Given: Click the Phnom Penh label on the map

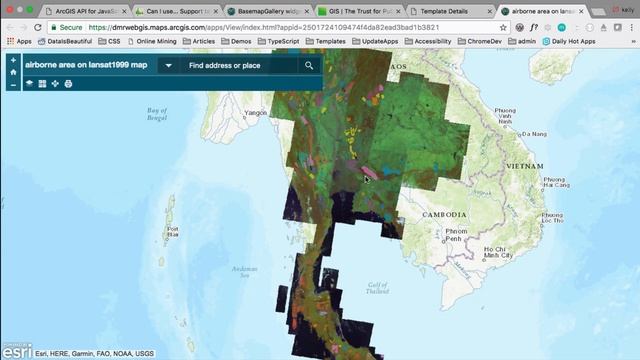Looking at the screenshot, I should (x=456, y=235).
